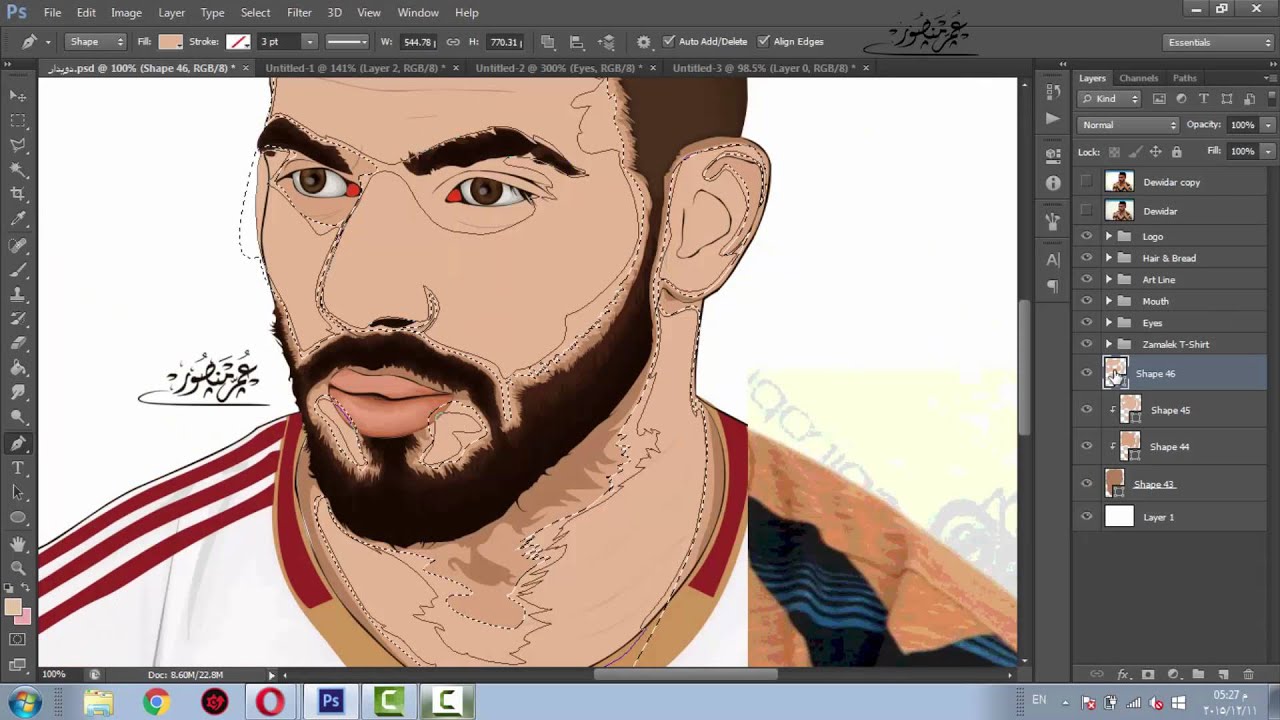Select the History Brush tool

[x=18, y=320]
